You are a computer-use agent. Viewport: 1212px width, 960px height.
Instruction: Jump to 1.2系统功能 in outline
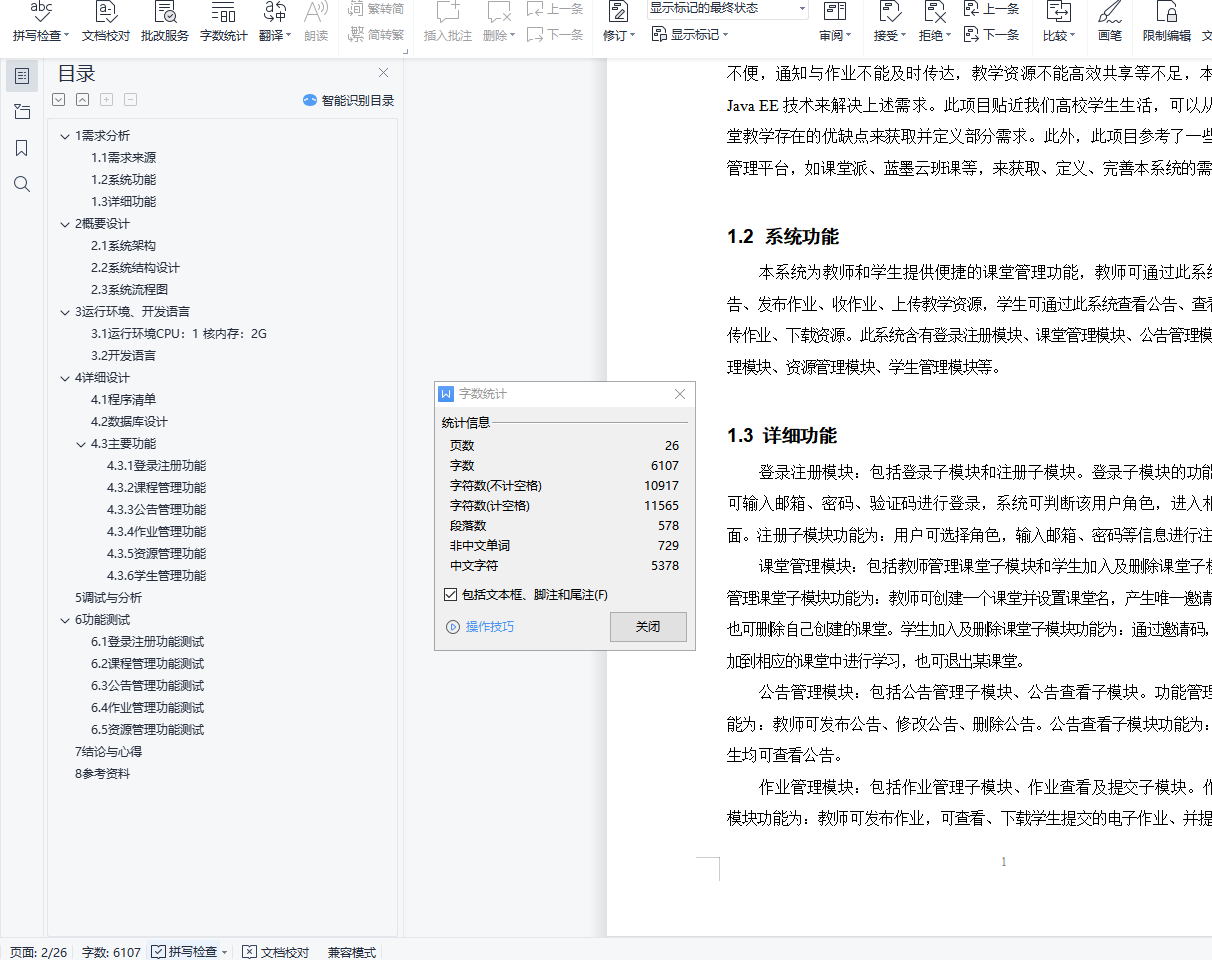point(123,180)
